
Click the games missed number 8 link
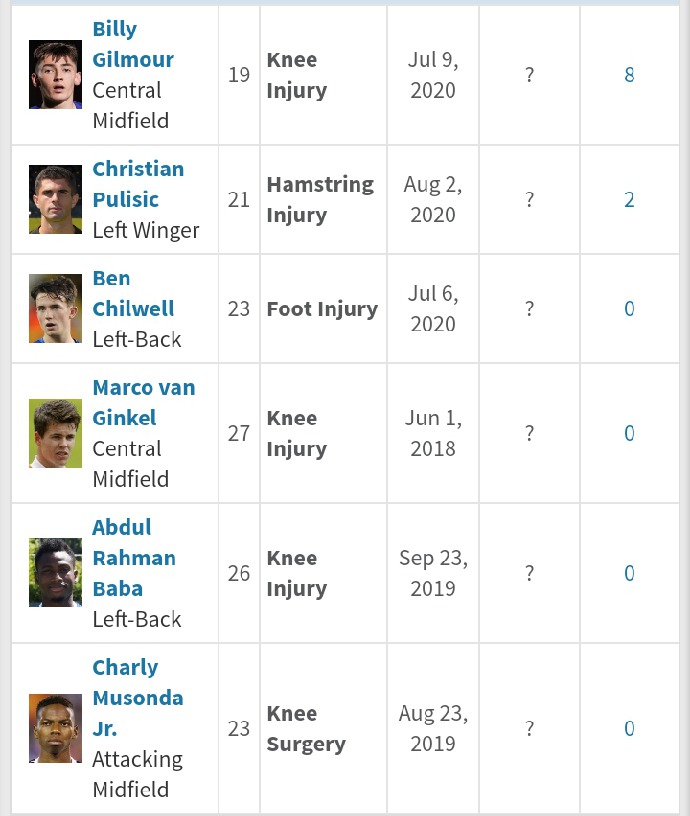click(x=629, y=75)
